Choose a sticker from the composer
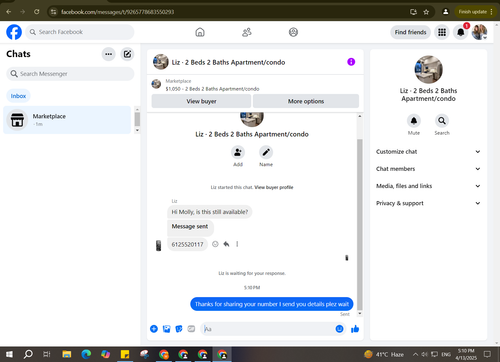The image size is (500, 362). pos(179,329)
